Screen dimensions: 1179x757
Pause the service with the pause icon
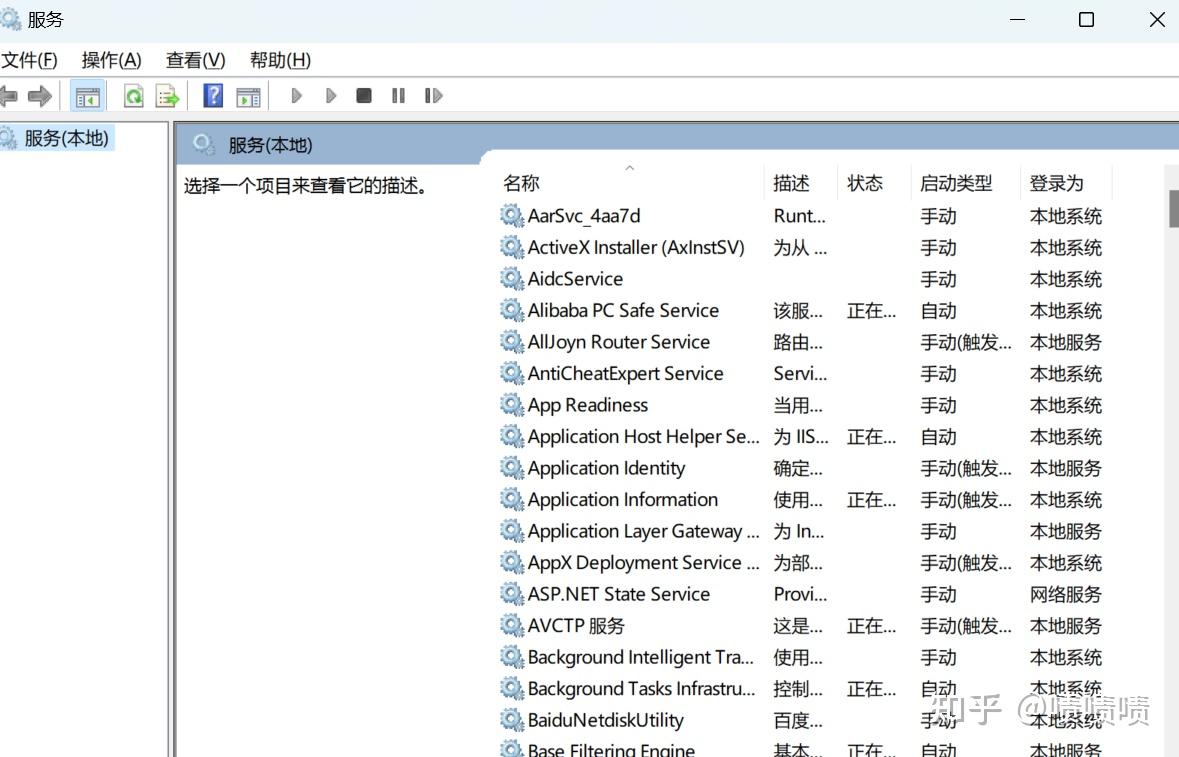397,95
